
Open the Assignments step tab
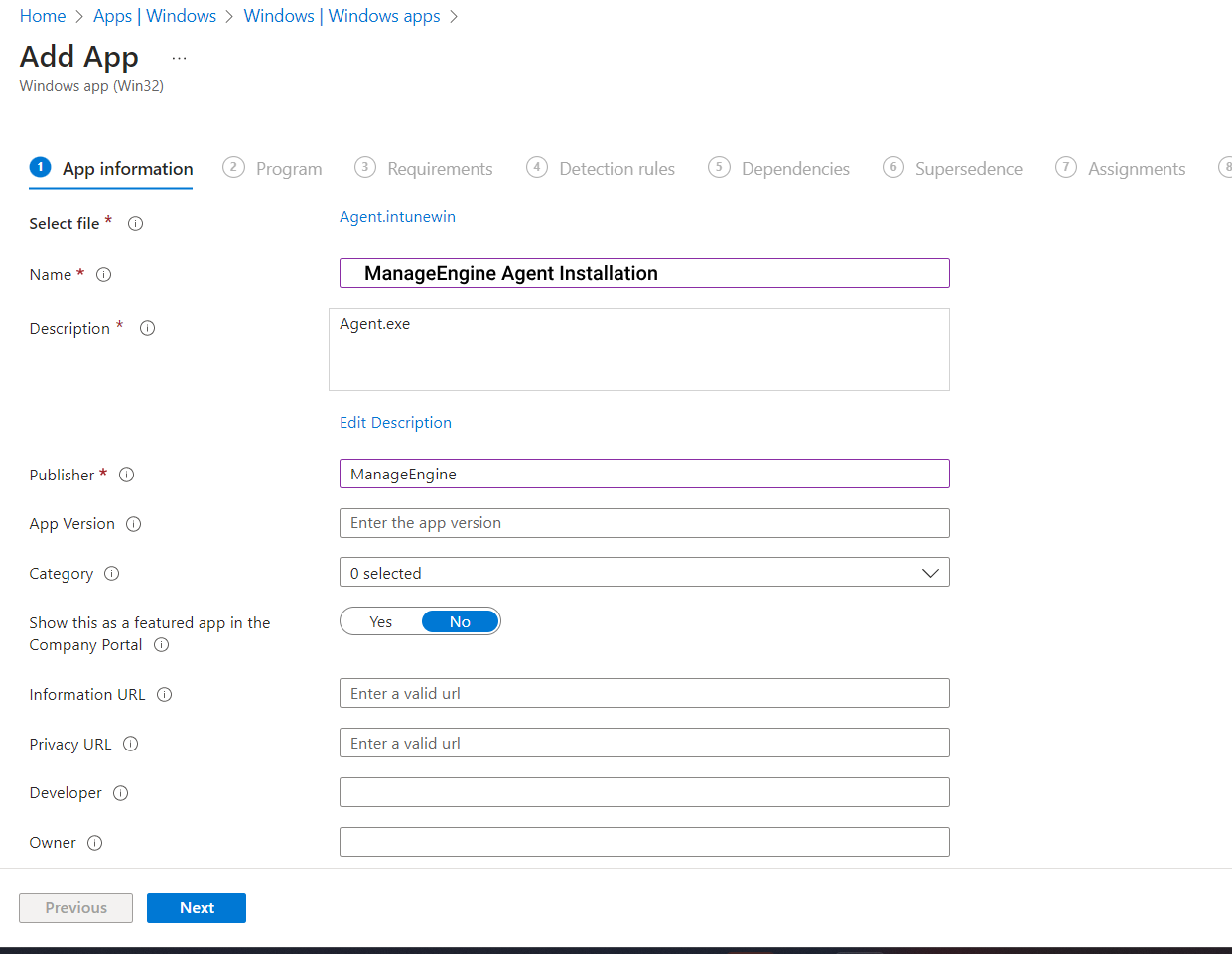tap(1120, 169)
